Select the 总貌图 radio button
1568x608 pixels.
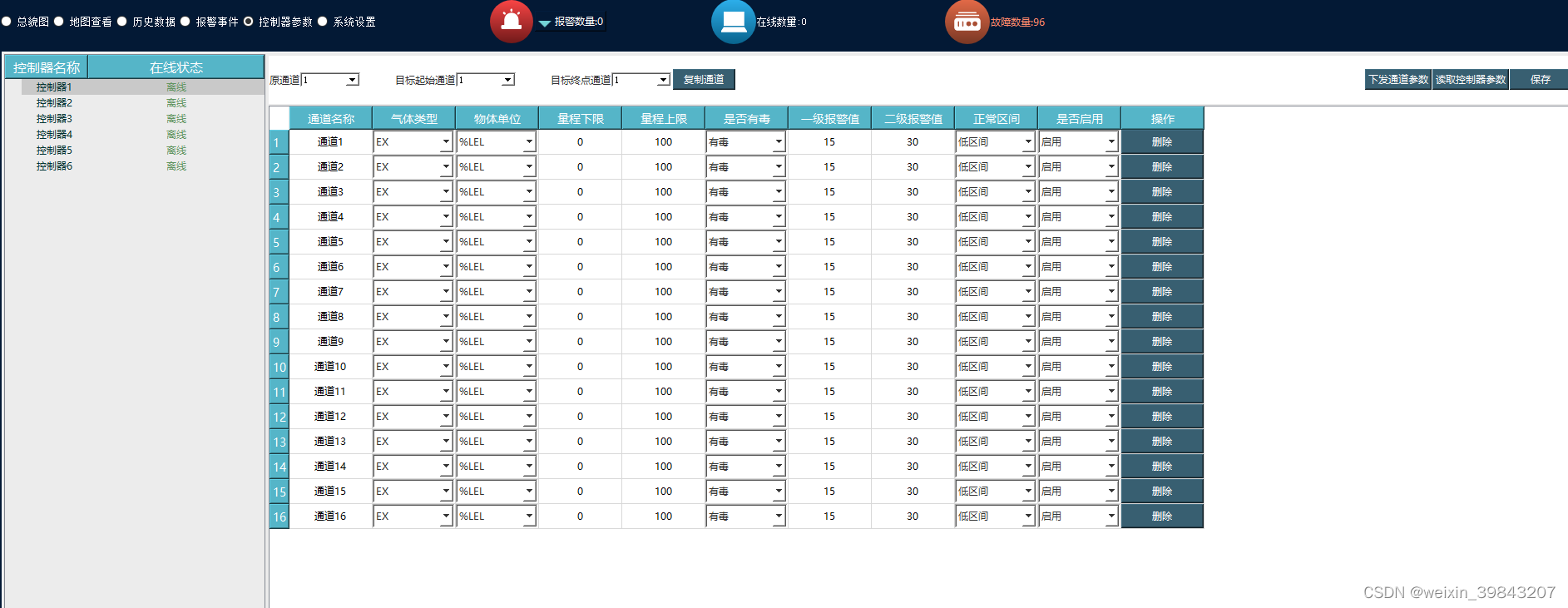pos(7,22)
